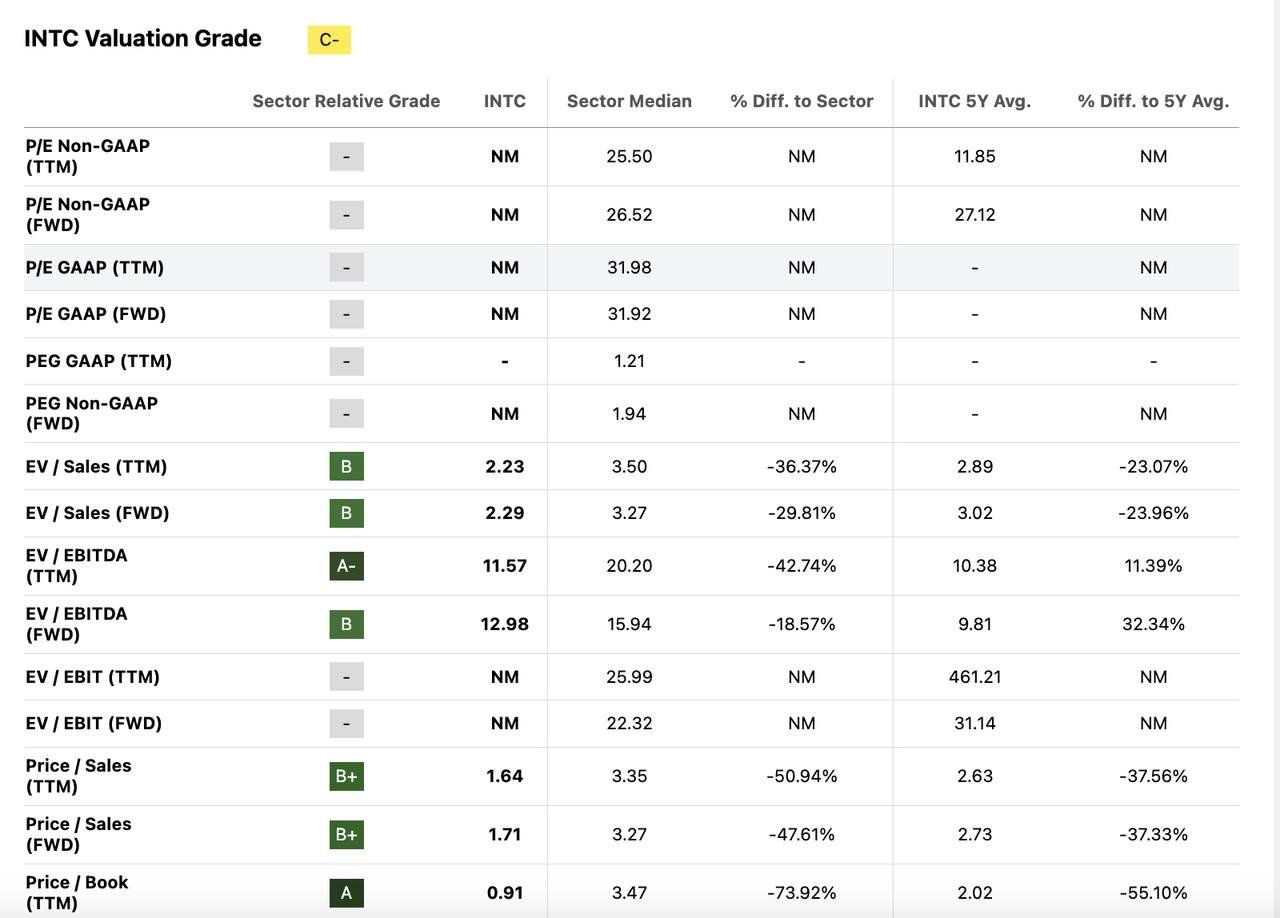Click the sector median 26.52
The image size is (1280, 918).
pyautogui.click(x=629, y=215)
